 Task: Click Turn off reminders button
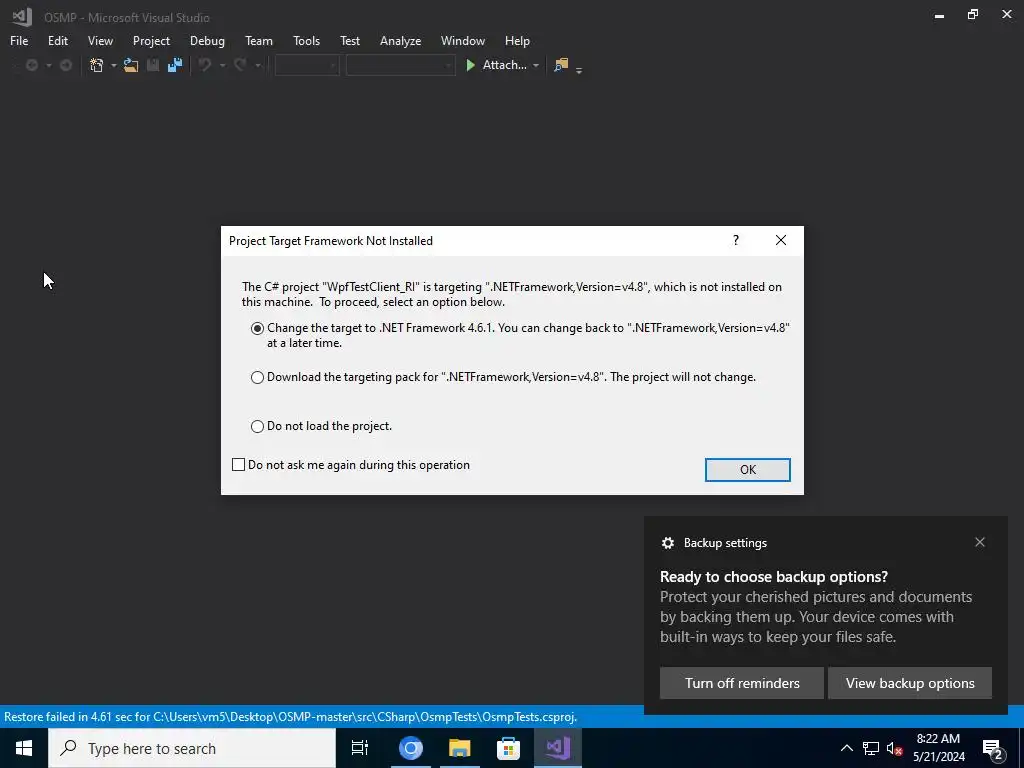point(742,683)
